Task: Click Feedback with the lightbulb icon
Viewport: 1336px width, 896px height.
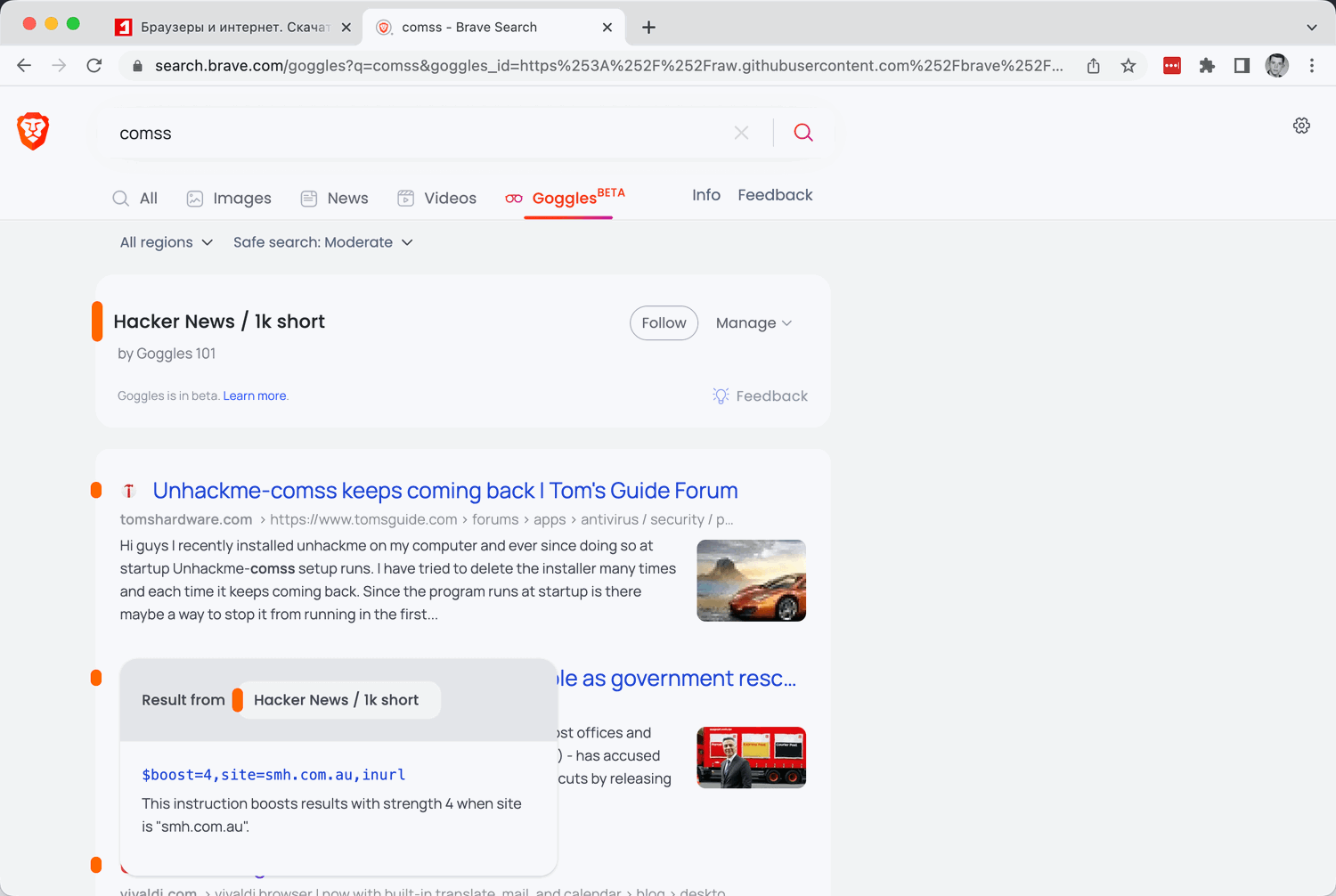Action: [760, 396]
